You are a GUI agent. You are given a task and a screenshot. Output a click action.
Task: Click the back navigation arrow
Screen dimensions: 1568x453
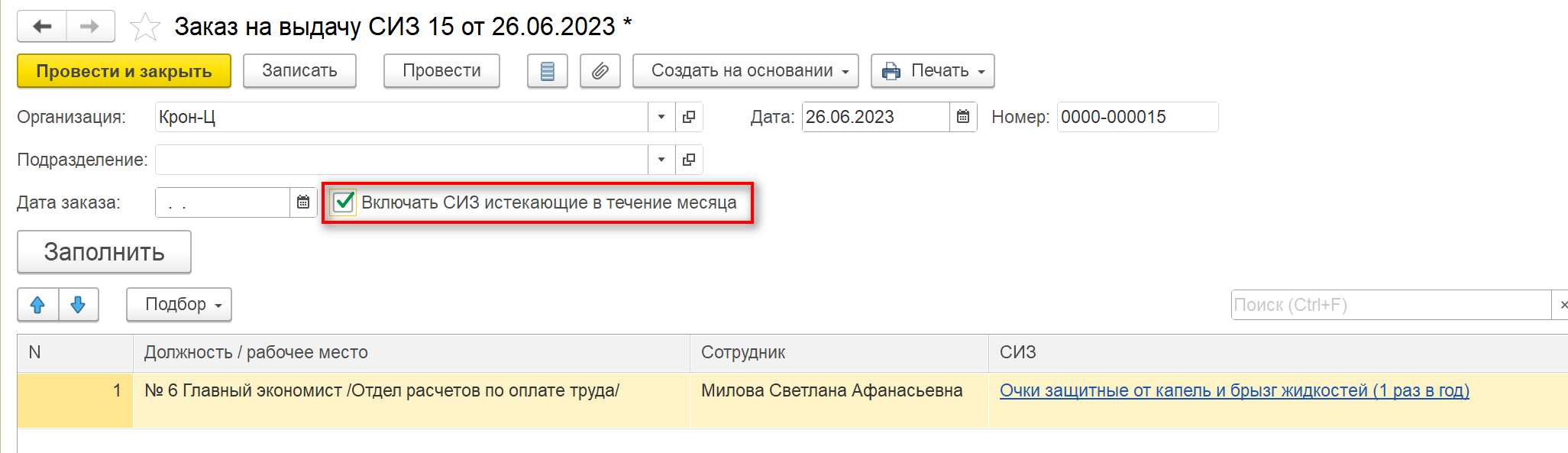click(43, 27)
